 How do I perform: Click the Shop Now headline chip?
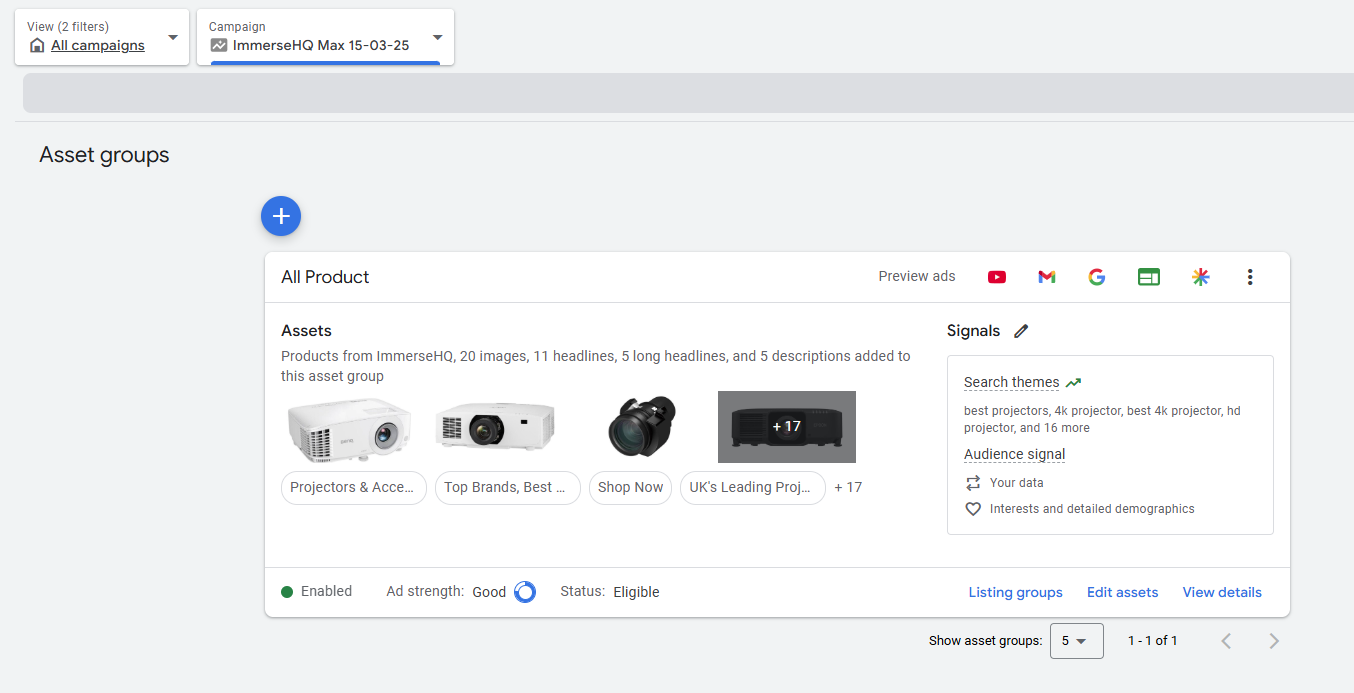[630, 488]
